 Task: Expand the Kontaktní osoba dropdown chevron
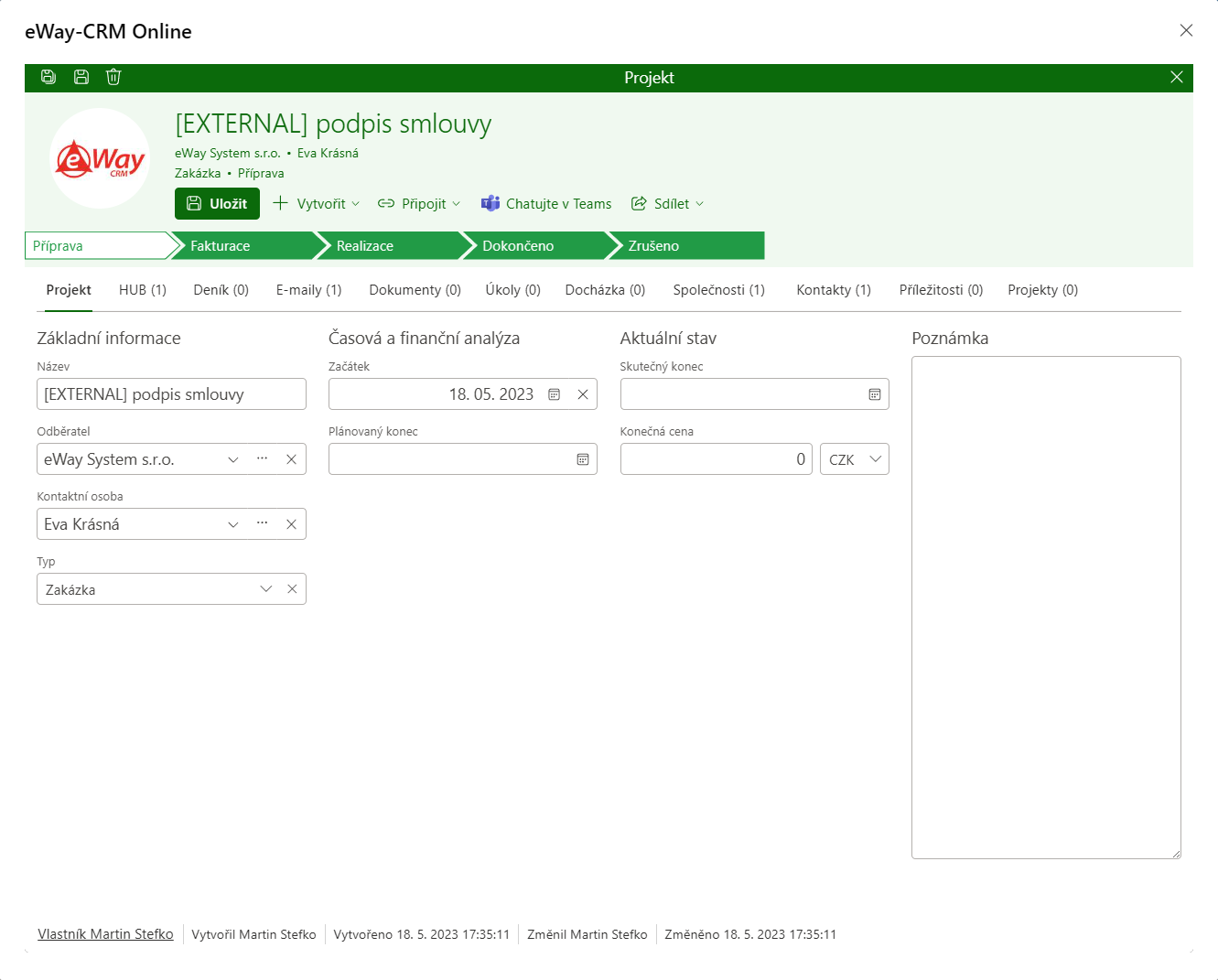(x=233, y=524)
